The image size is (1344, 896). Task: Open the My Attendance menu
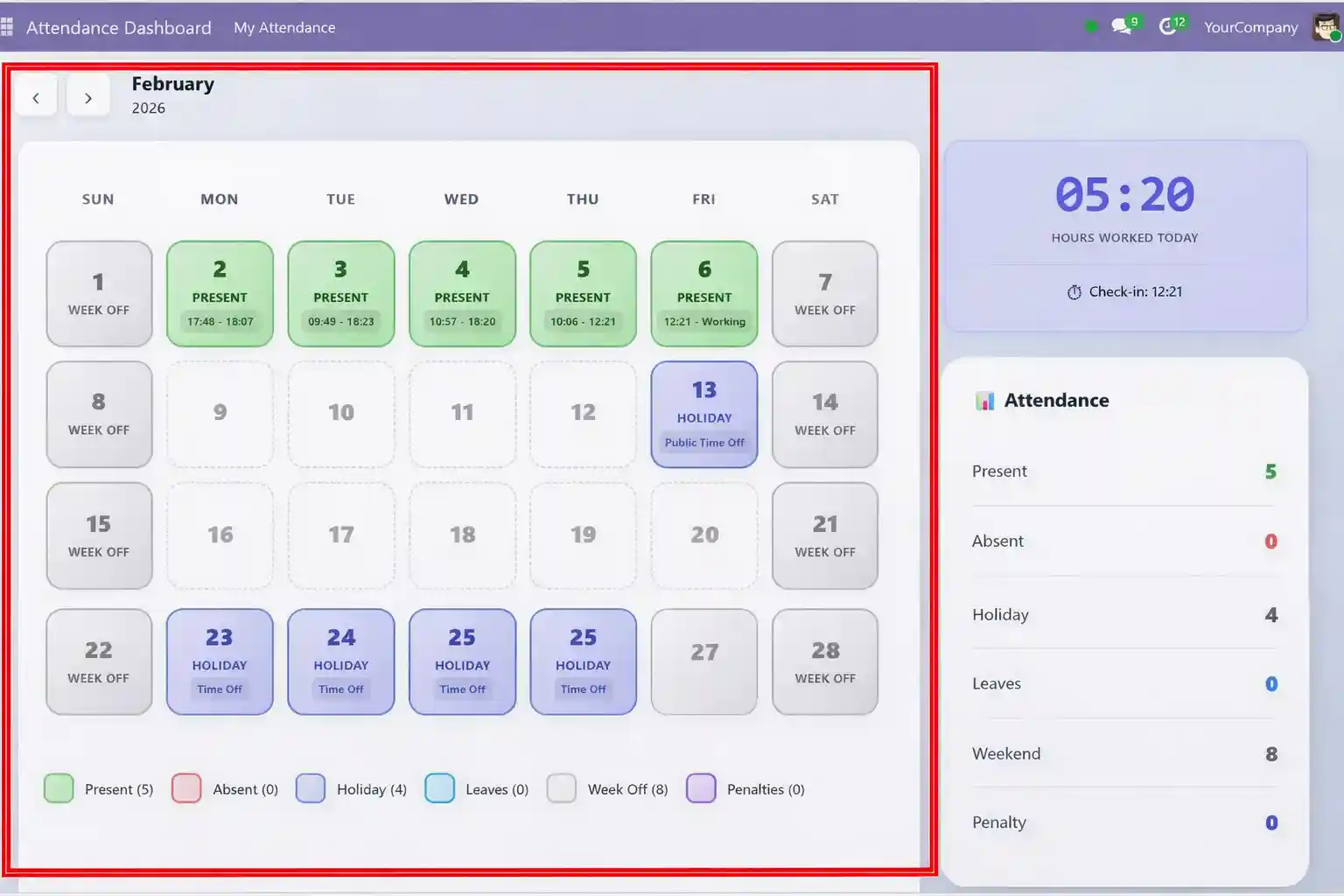pyautogui.click(x=284, y=27)
